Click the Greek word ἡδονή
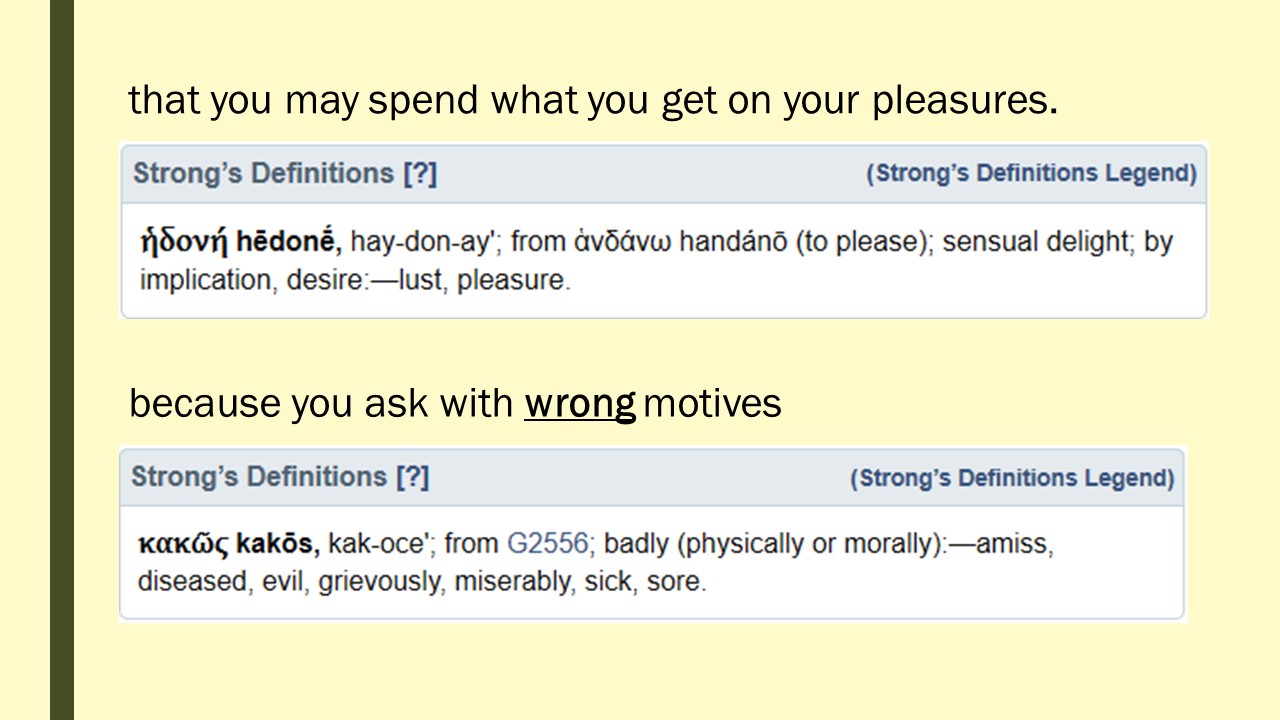This screenshot has height=720, width=1280. tap(183, 243)
